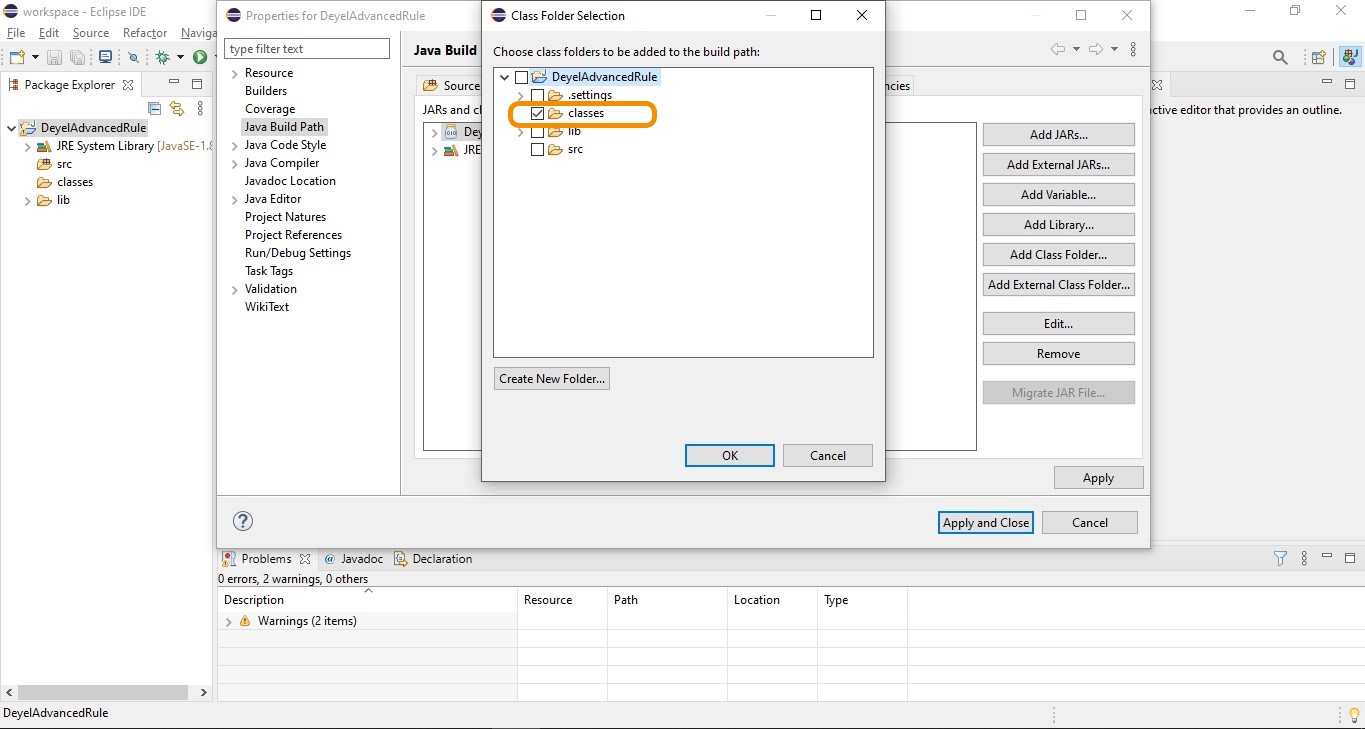Click Apply and Close button
The width and height of the screenshot is (1365, 729).
pyautogui.click(x=986, y=522)
